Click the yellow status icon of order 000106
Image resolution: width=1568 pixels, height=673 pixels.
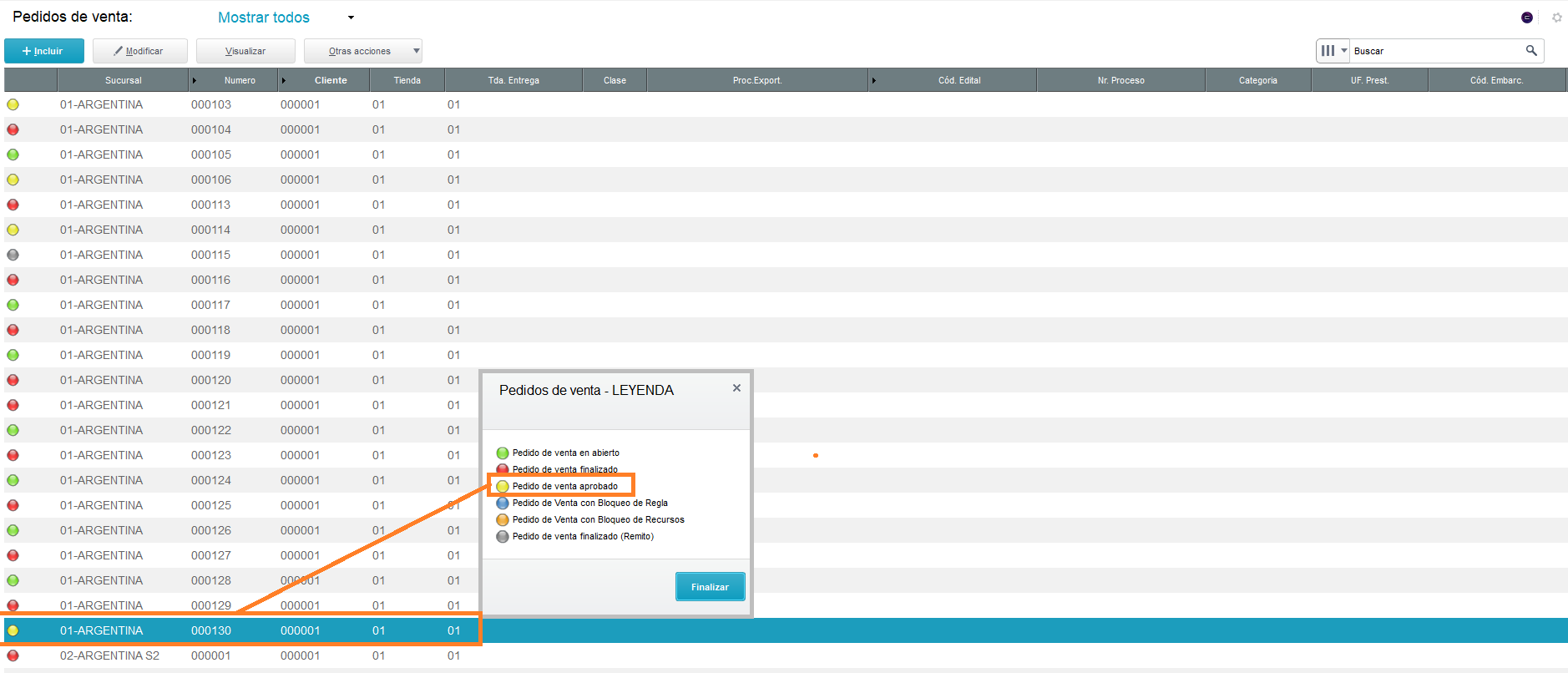(13, 180)
